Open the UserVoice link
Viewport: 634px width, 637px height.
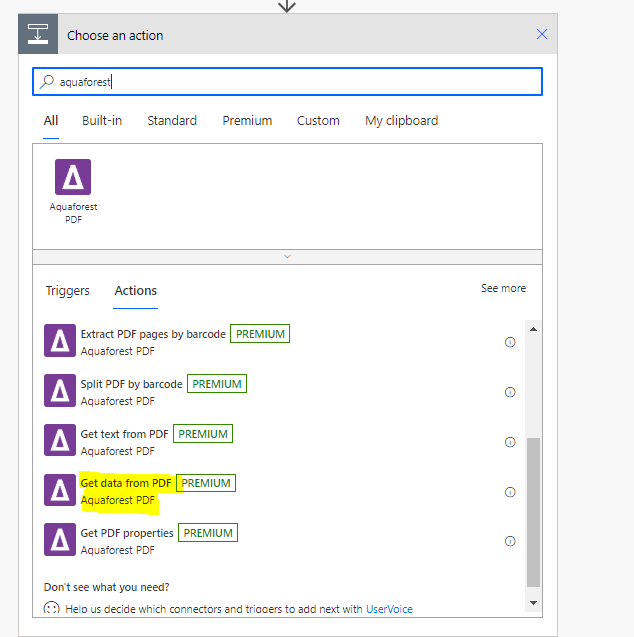click(x=389, y=609)
